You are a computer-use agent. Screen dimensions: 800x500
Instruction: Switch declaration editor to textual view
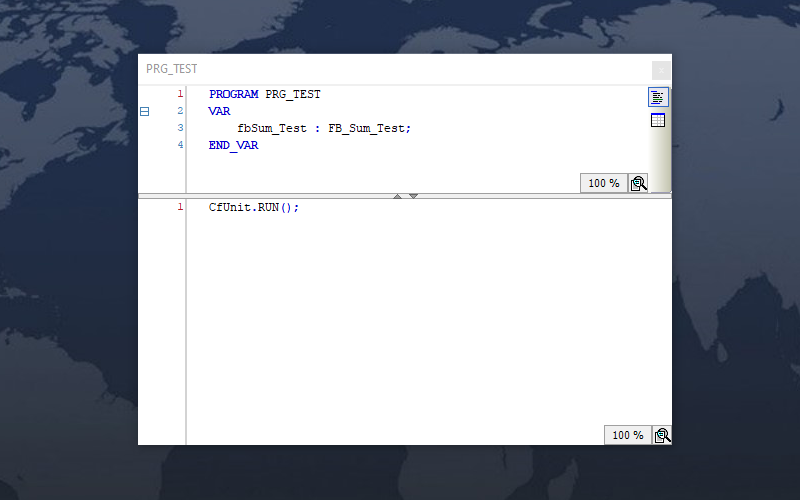point(657,97)
